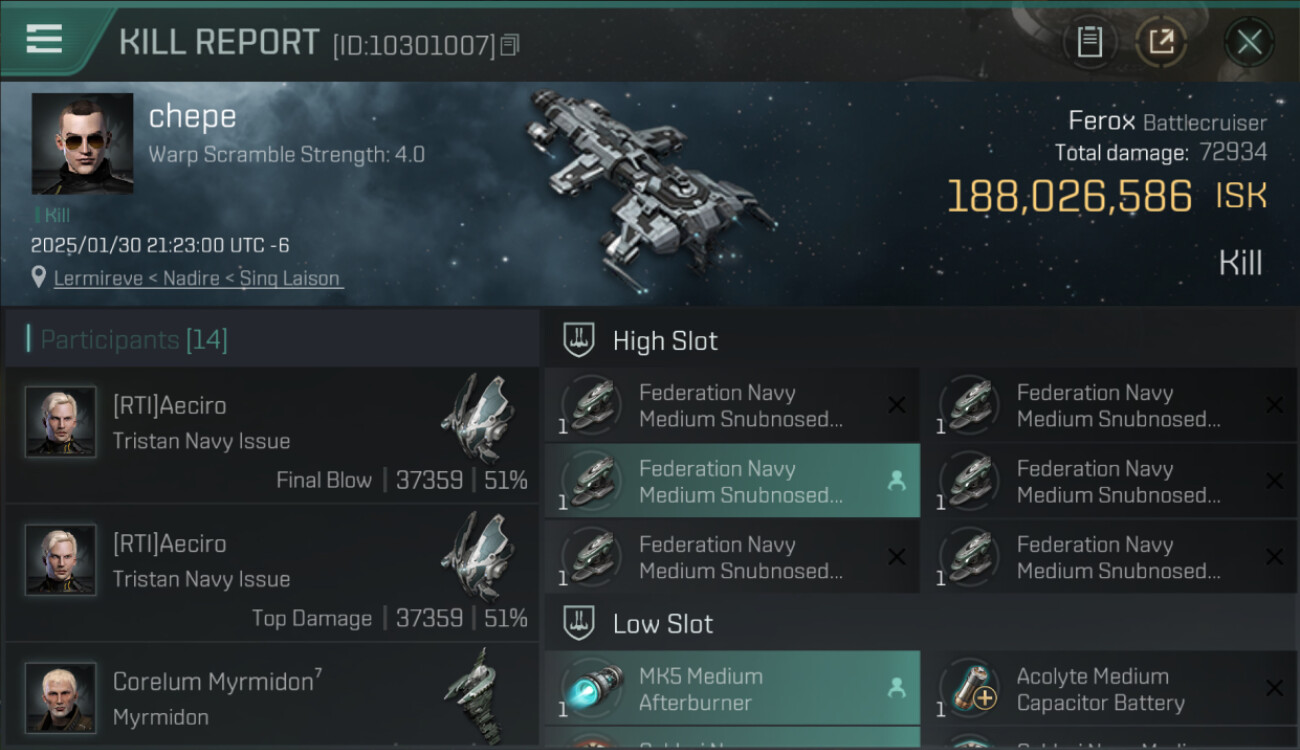
Task: Open the hamburger menu in the header
Action: click(44, 39)
